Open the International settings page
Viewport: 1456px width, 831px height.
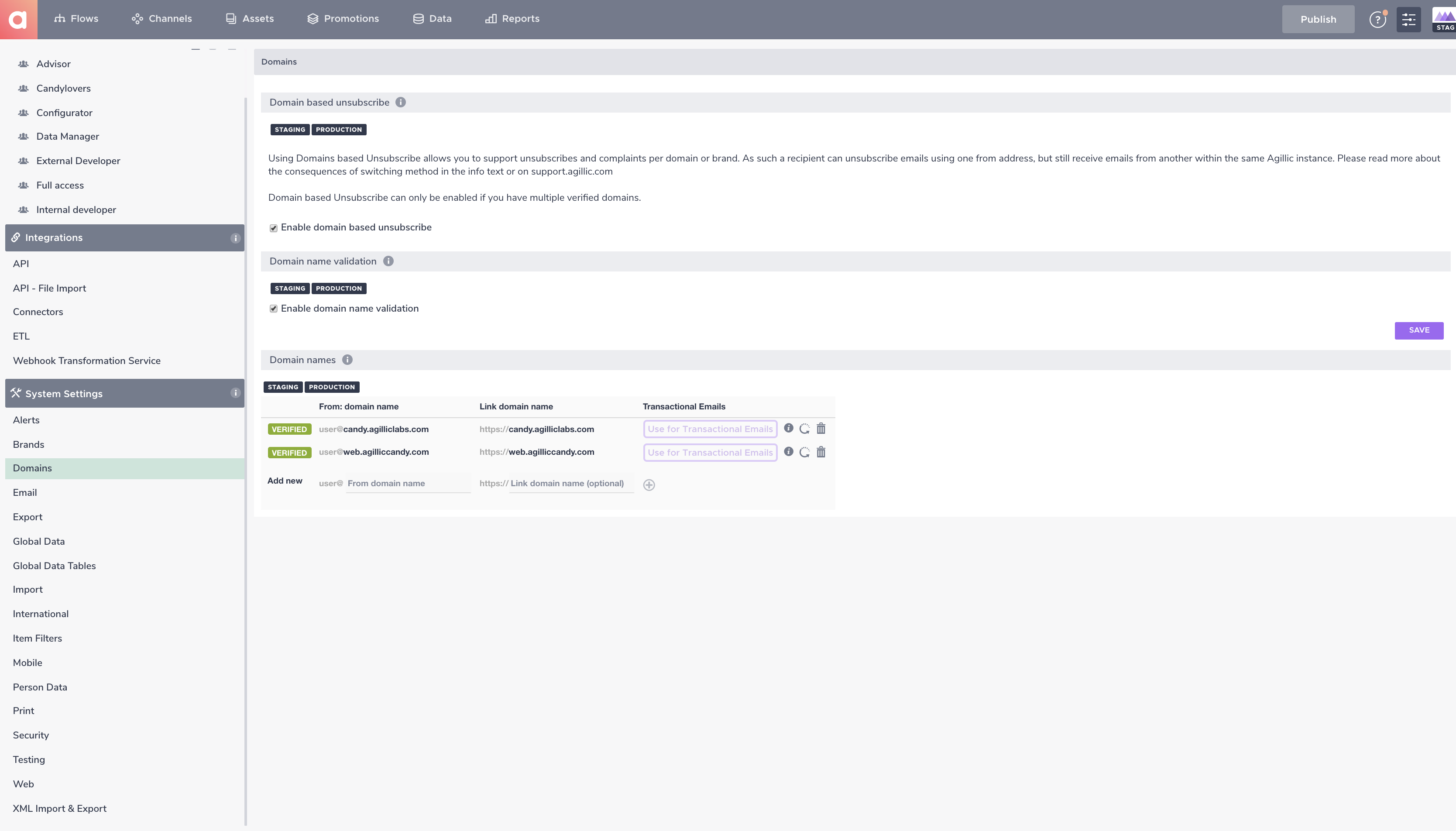pos(41,614)
